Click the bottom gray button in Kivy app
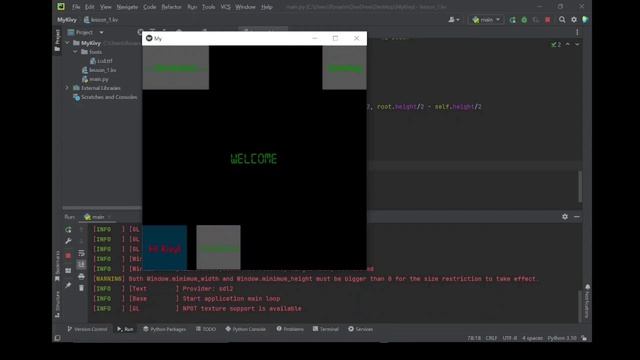Viewport: 640px width, 360px height. 218,248
